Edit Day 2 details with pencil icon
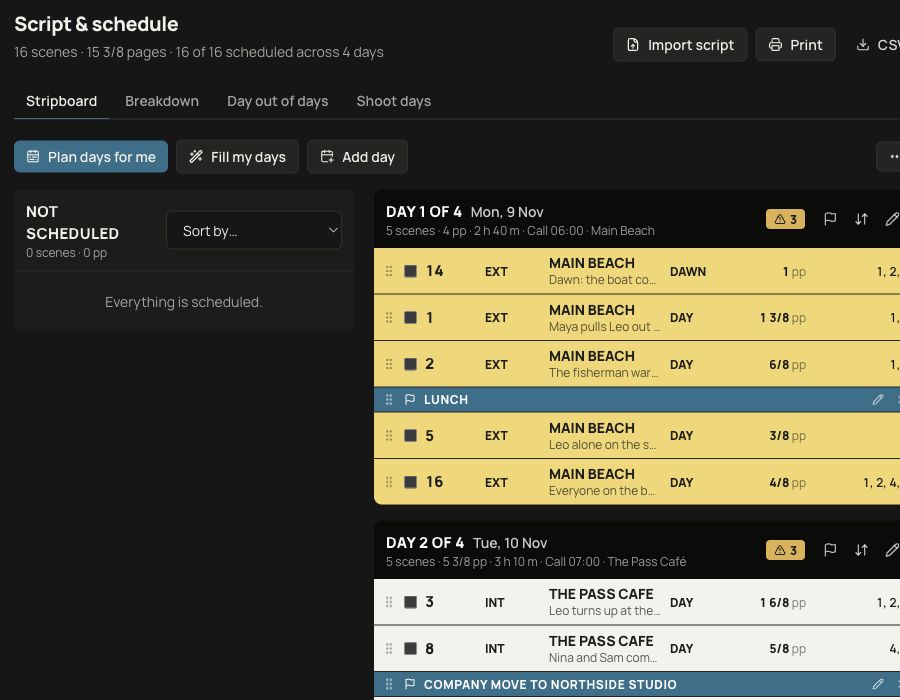 click(x=891, y=550)
